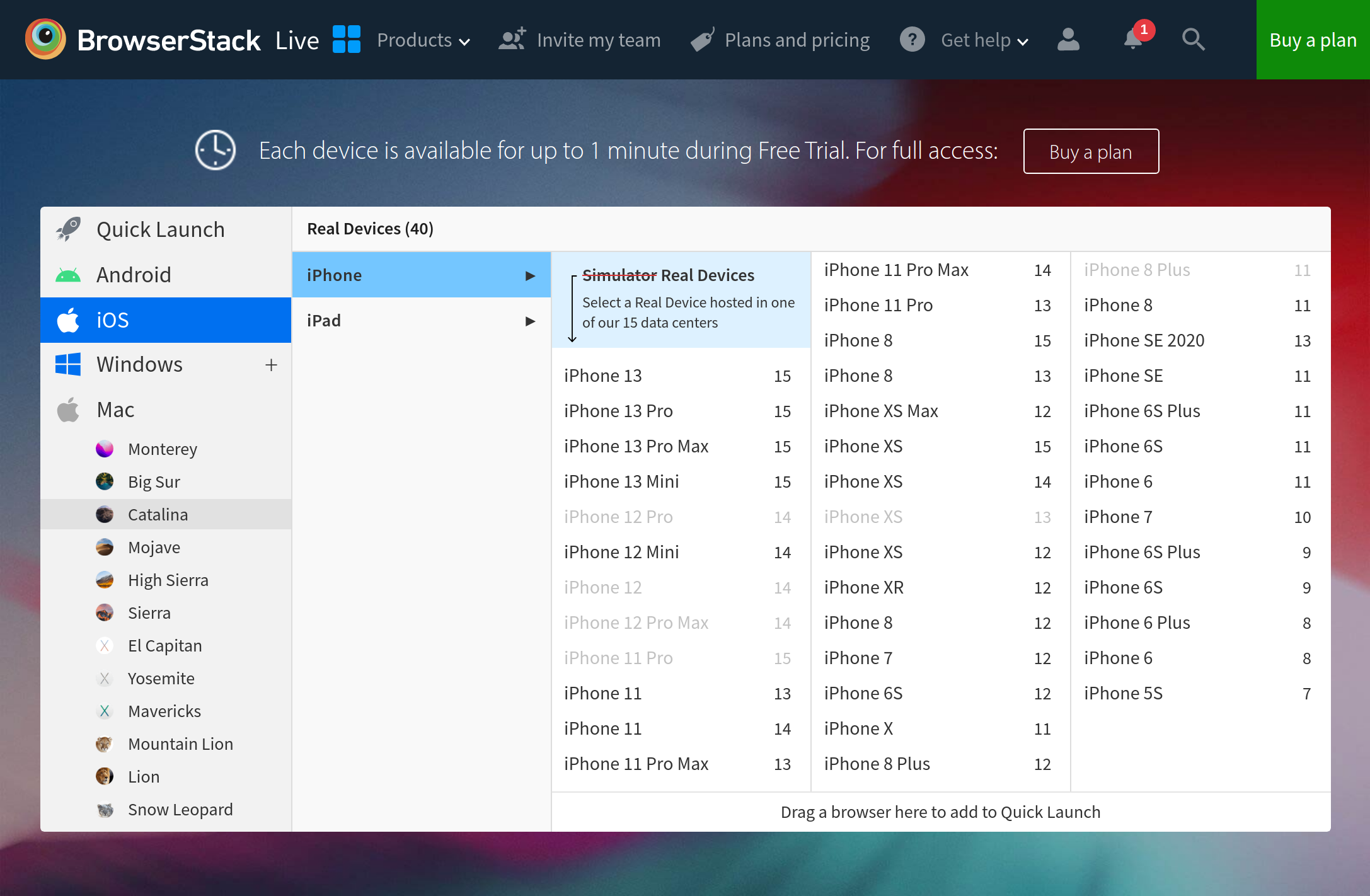Click the green Buy a plan button
Screen dimensions: 1370x896
click(x=1312, y=40)
